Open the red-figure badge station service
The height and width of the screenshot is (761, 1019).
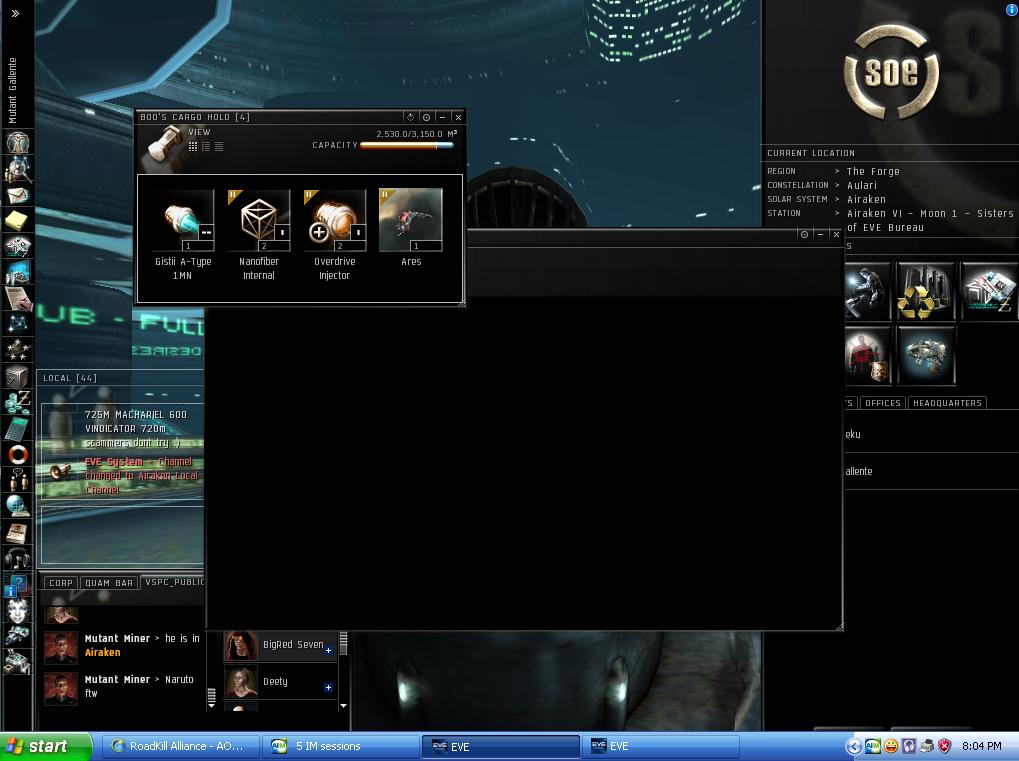(x=868, y=355)
